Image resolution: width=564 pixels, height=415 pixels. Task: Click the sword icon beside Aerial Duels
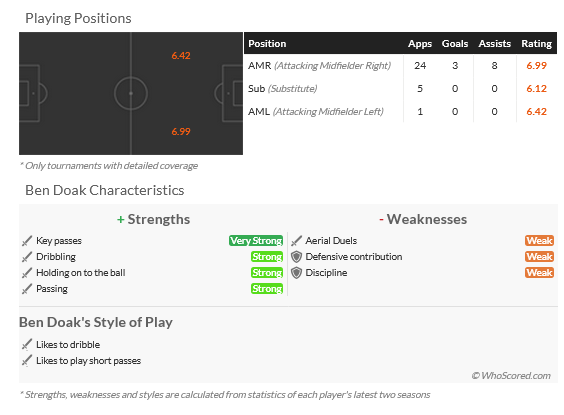point(296,241)
